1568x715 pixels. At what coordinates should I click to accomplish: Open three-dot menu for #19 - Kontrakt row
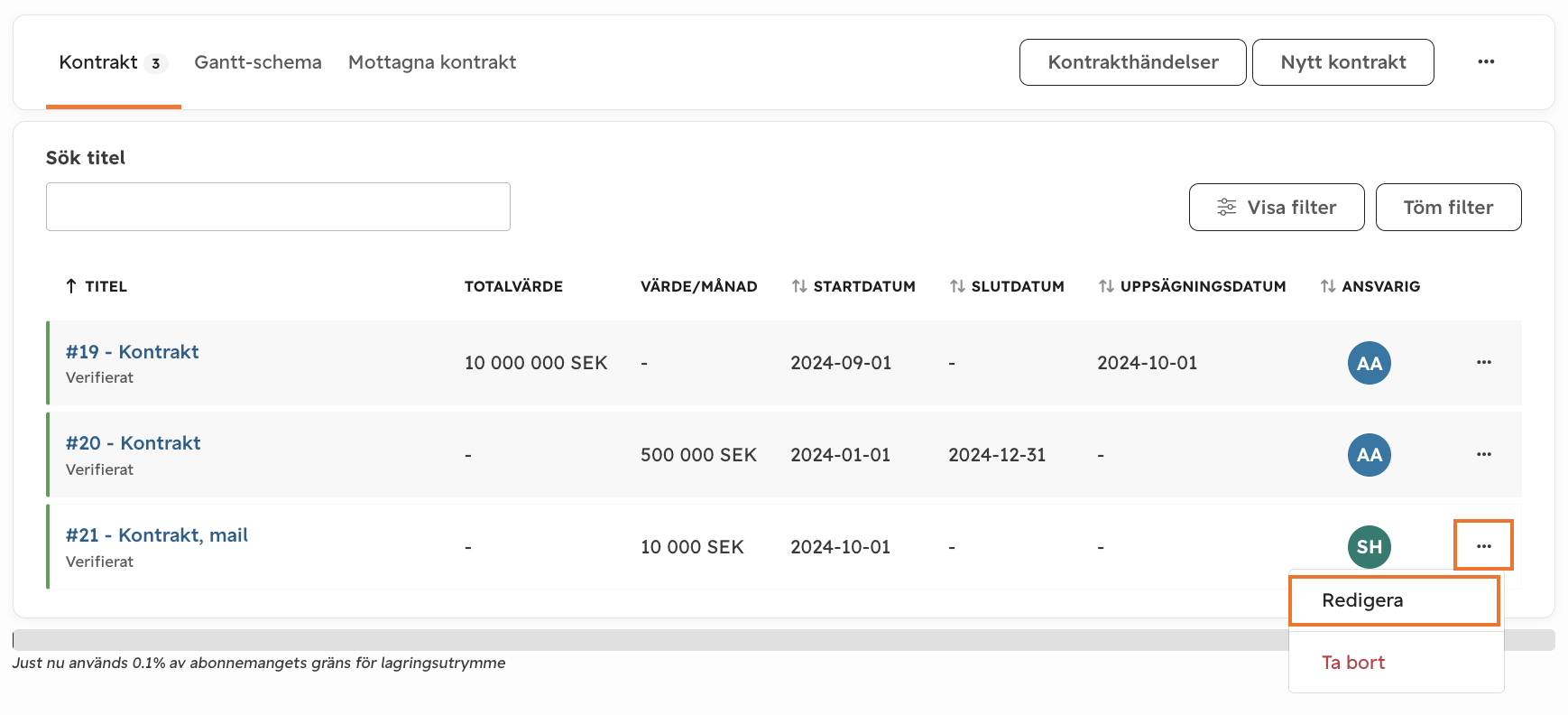tap(1484, 362)
